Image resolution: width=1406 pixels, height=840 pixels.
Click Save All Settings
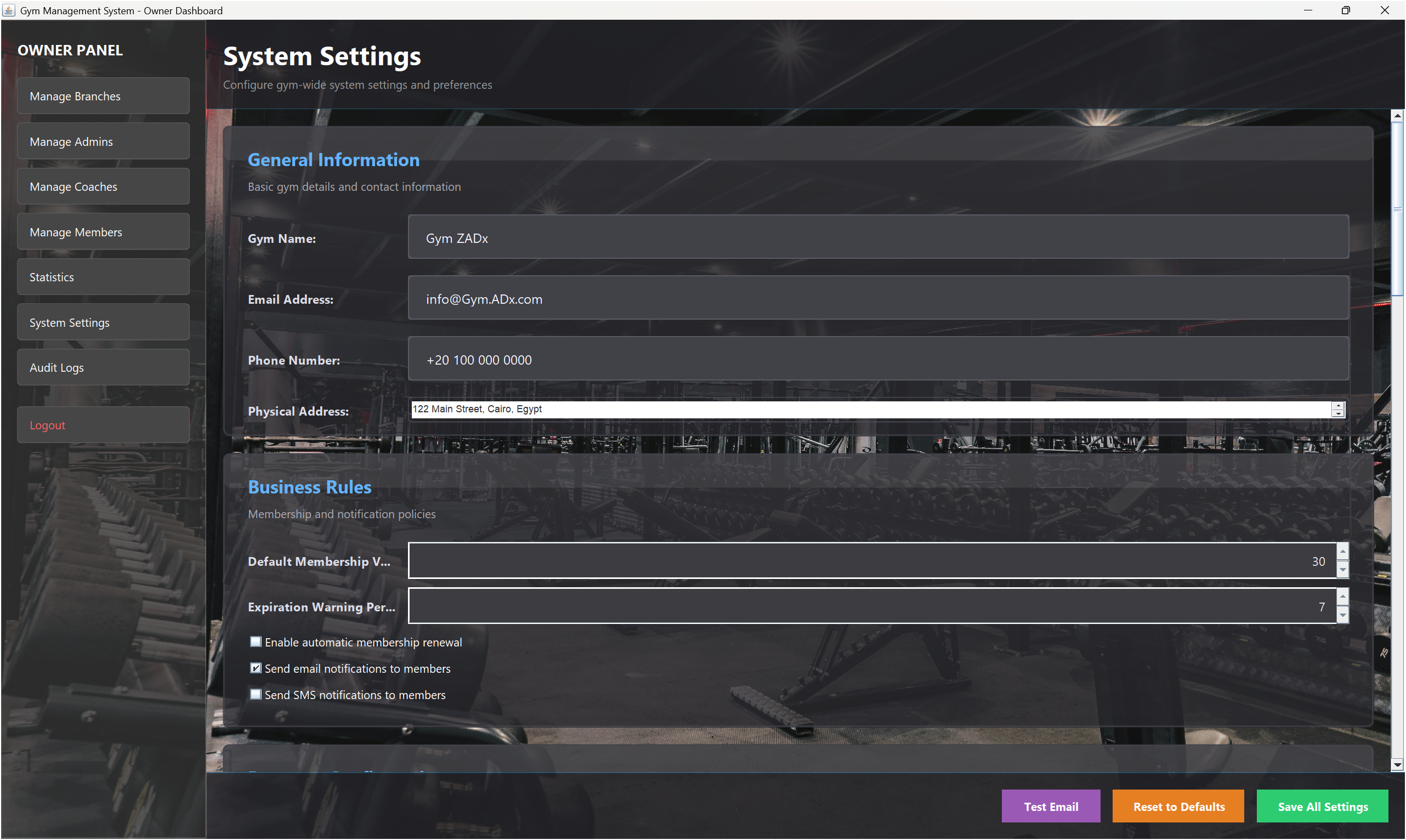coord(1322,806)
